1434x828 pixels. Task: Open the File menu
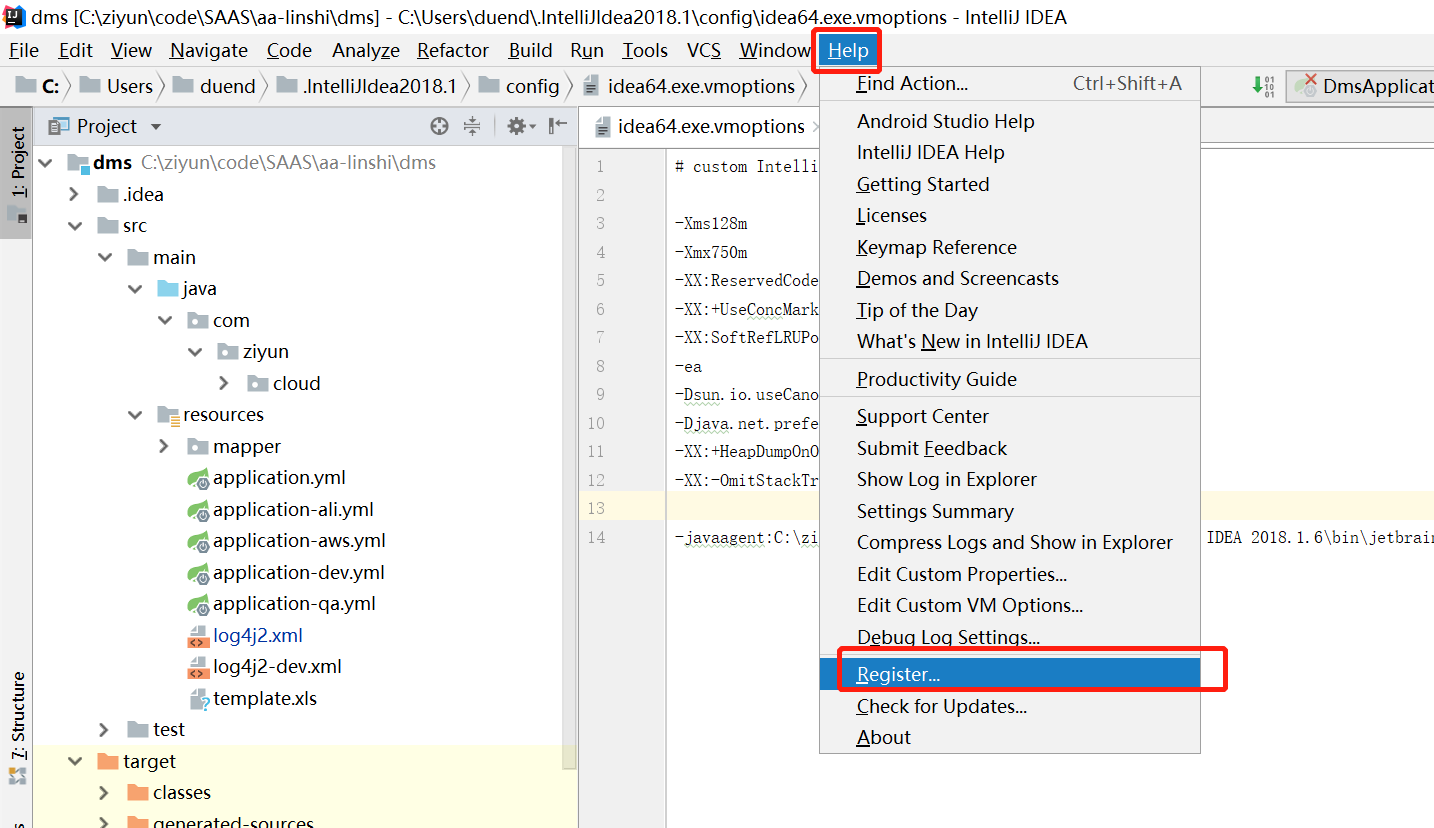[23, 50]
